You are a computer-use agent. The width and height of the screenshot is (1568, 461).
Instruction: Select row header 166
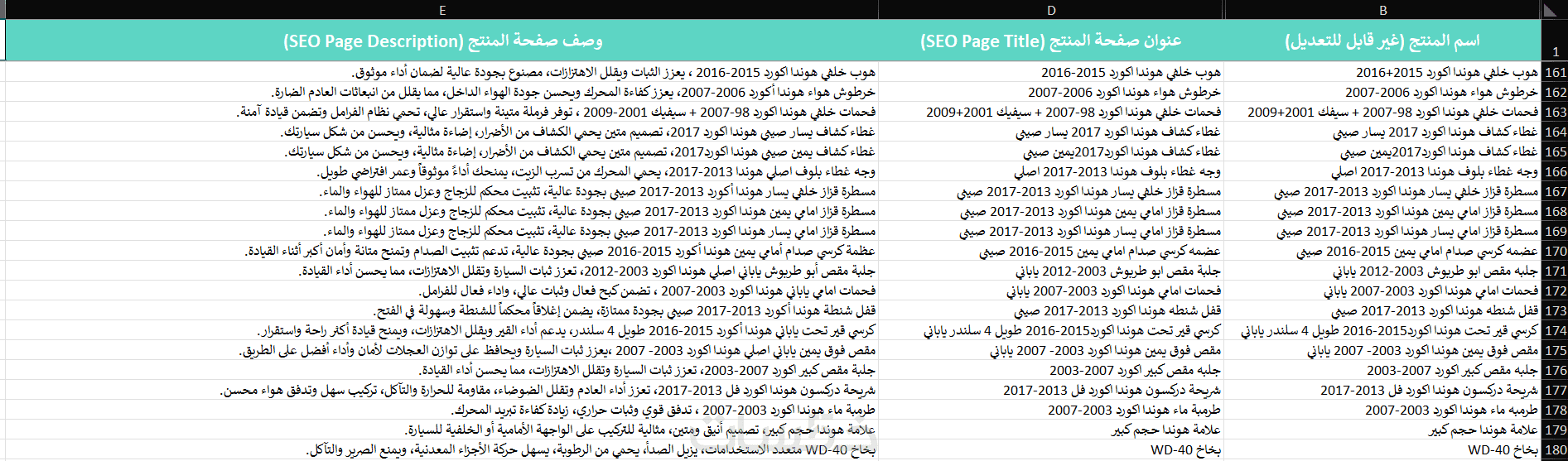coord(1554,171)
